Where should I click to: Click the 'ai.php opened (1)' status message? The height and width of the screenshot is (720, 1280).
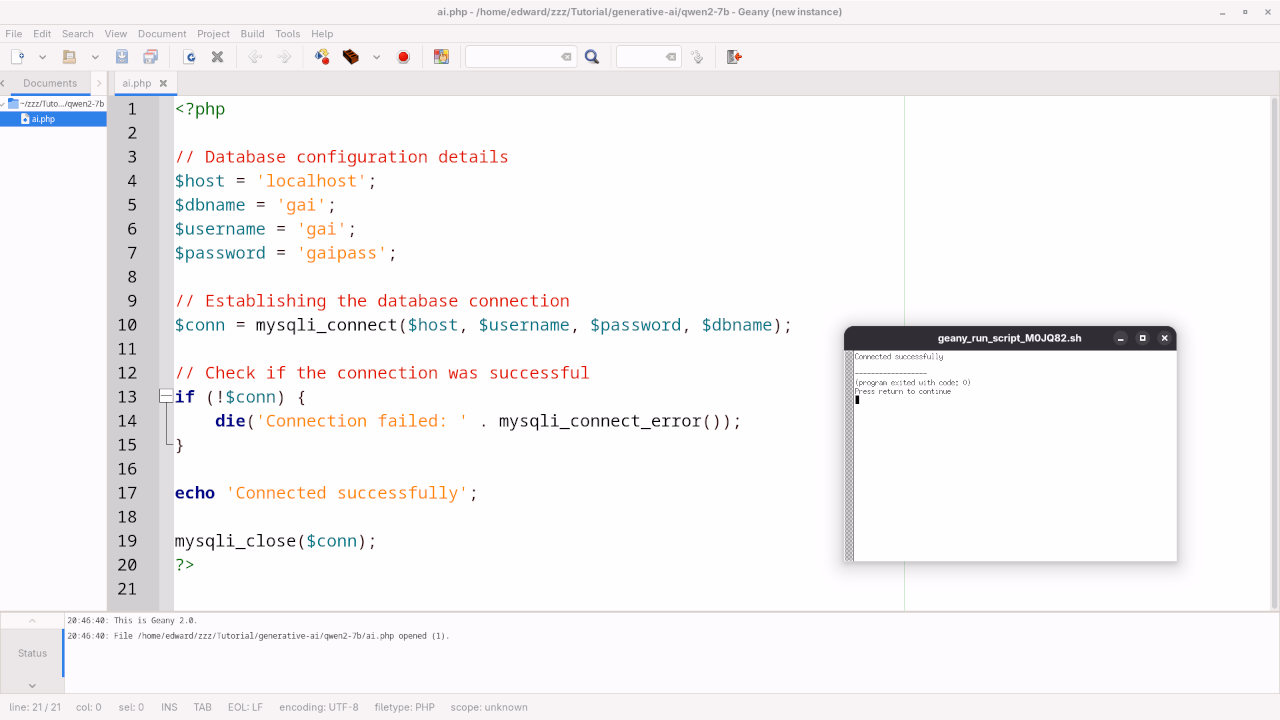click(x=258, y=635)
